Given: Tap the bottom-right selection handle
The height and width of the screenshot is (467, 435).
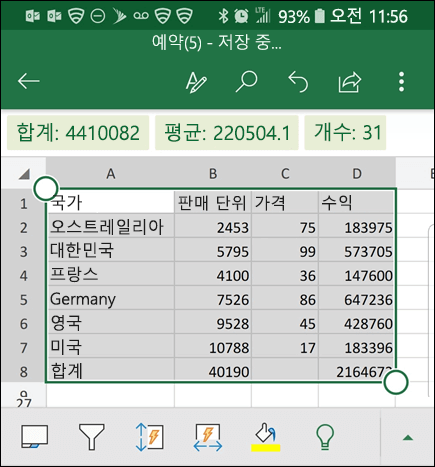Looking at the screenshot, I should tap(396, 382).
